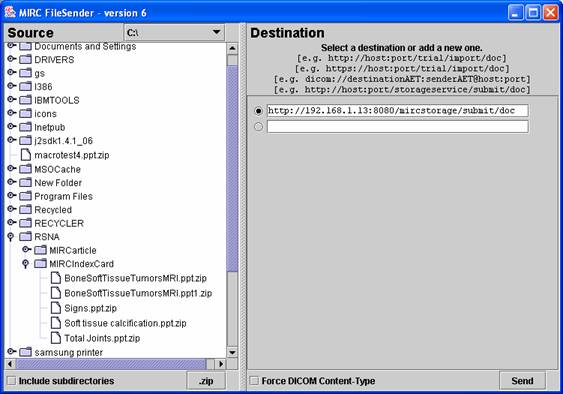This screenshot has width=563, height=394.
Task: Select the empty second destination radio button
Action: (259, 126)
